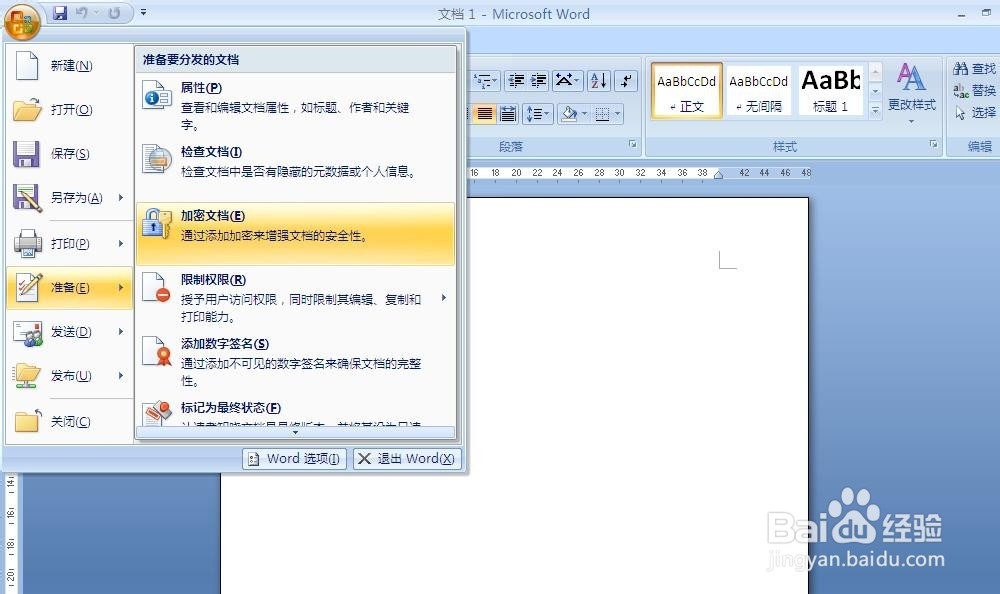Click the borders icon
This screenshot has height=594, width=1000.
click(x=602, y=114)
